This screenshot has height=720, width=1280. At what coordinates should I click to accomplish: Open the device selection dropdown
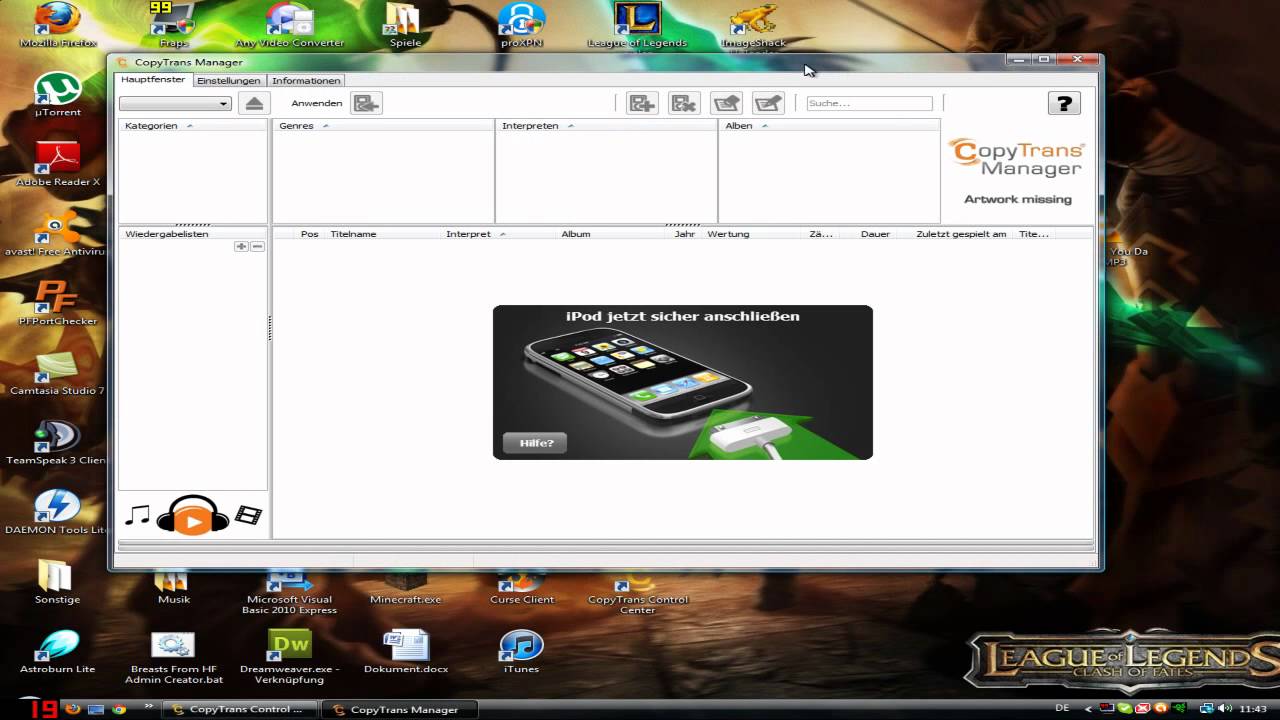click(175, 104)
